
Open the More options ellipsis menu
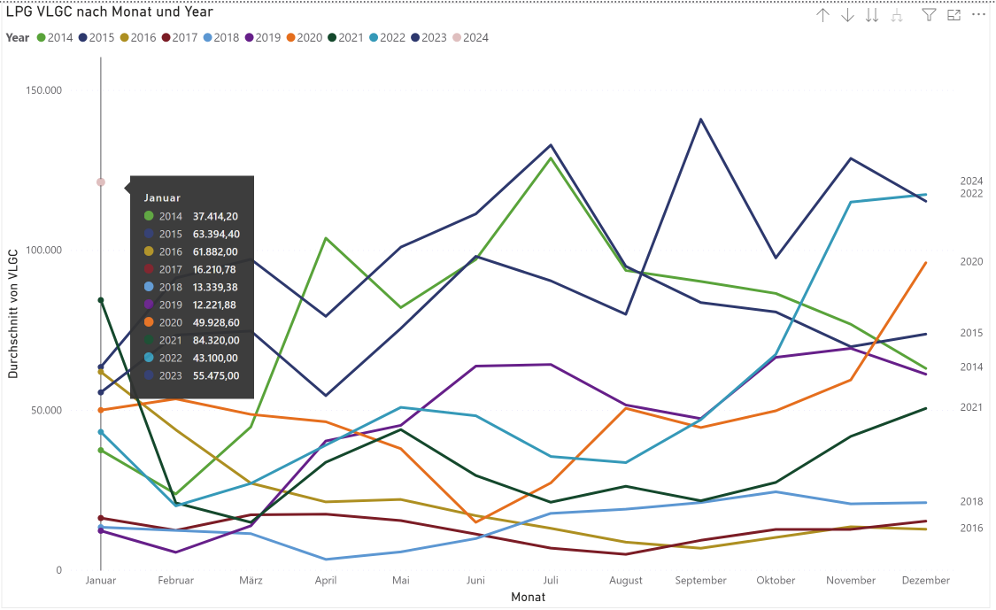click(x=978, y=15)
